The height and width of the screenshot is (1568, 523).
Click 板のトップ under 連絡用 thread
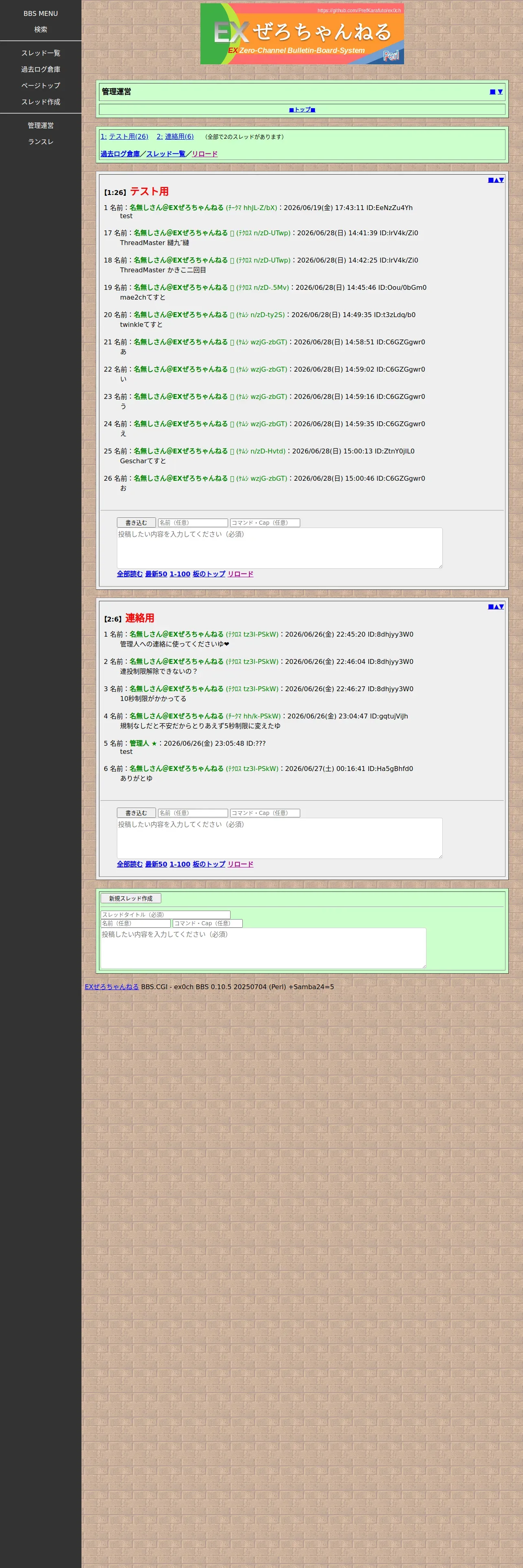pyautogui.click(x=209, y=864)
